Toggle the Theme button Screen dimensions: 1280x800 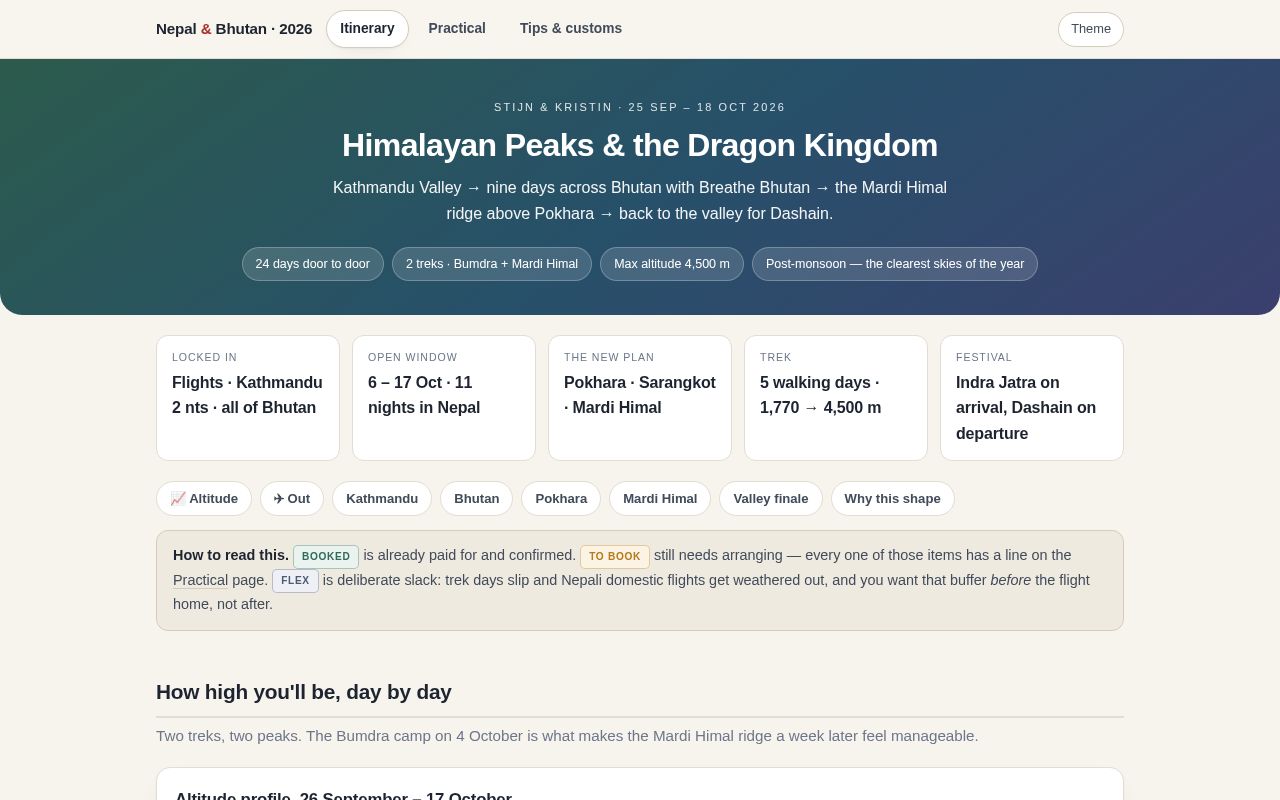1091,29
